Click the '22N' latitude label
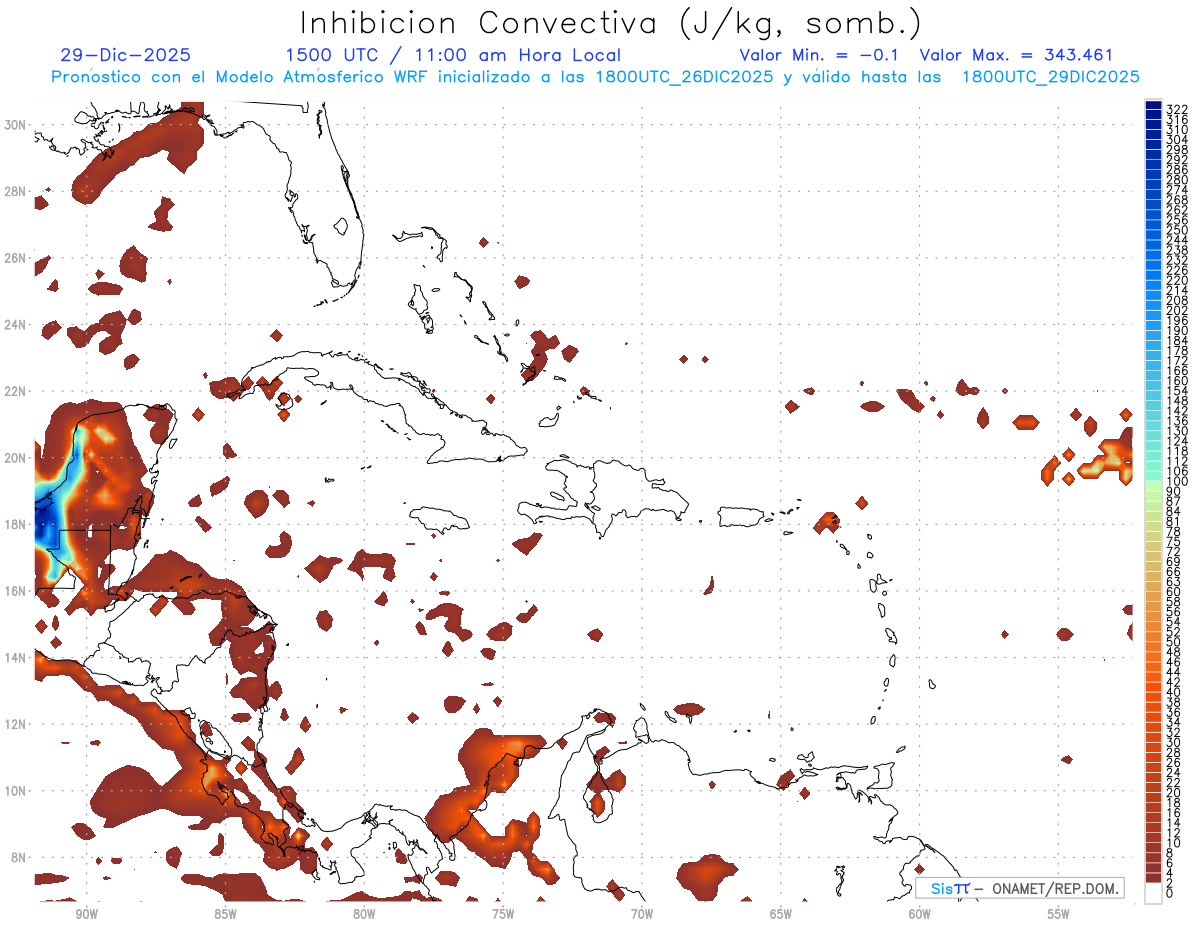 [14, 391]
